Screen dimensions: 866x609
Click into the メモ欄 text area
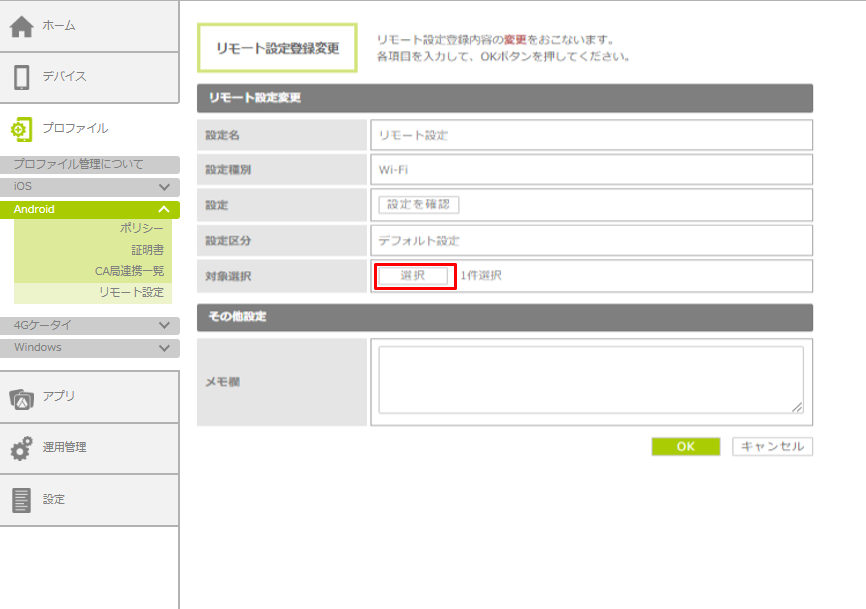click(590, 380)
